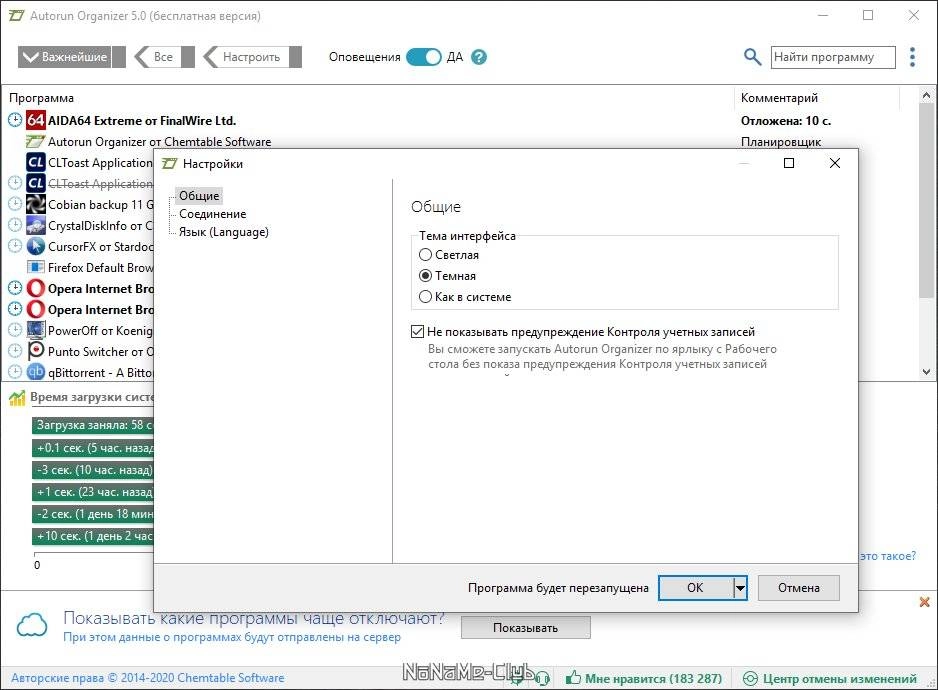Click the Cobian backup program icon
The height and width of the screenshot is (690, 938).
[x=35, y=204]
